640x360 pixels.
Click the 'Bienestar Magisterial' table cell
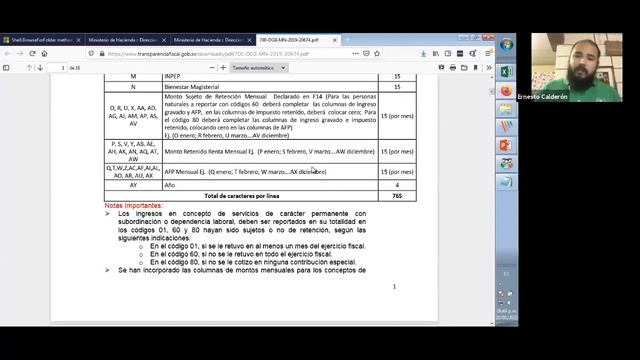coord(270,87)
